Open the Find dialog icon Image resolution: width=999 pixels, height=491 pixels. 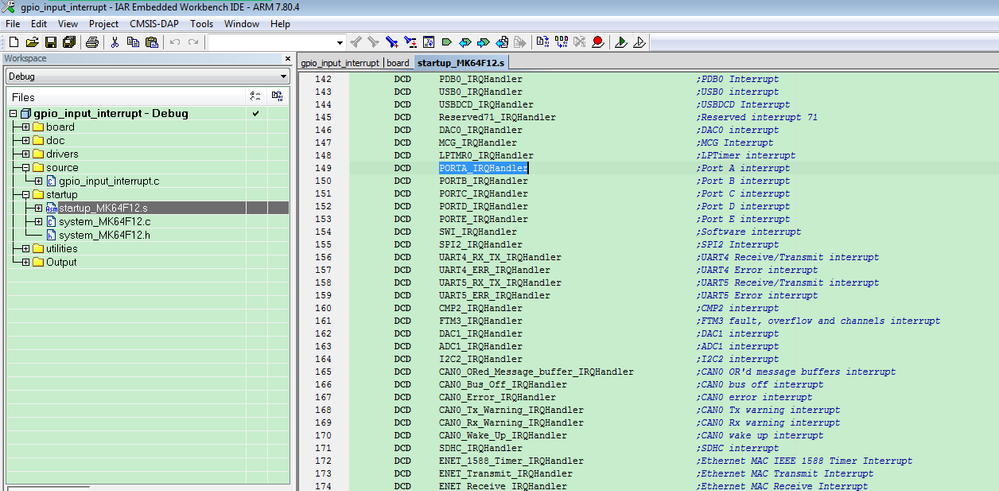tap(392, 43)
